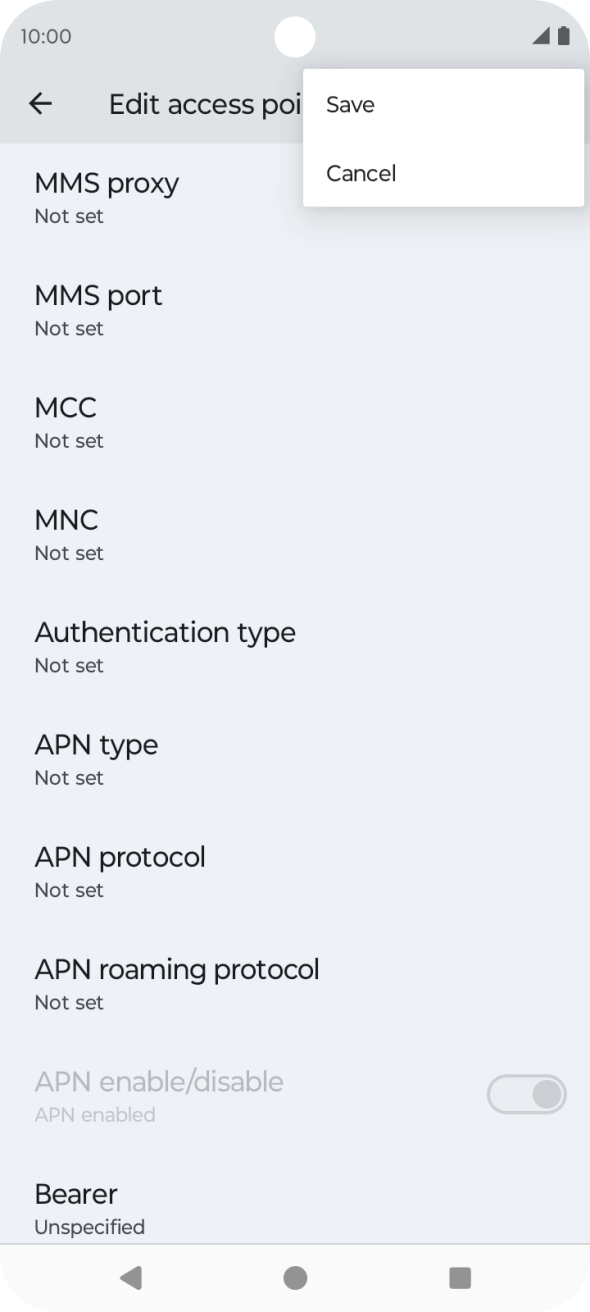The width and height of the screenshot is (590, 1312).
Task: Open the APN type setting
Action: coord(295,759)
